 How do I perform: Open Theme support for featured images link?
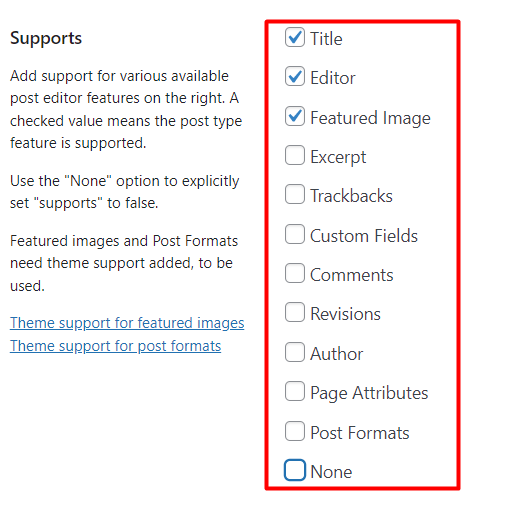pyautogui.click(x=127, y=323)
